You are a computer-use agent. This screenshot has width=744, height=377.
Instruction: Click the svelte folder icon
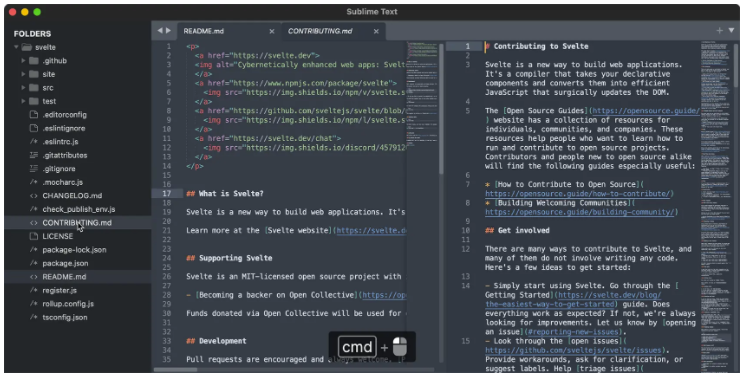click(27, 47)
